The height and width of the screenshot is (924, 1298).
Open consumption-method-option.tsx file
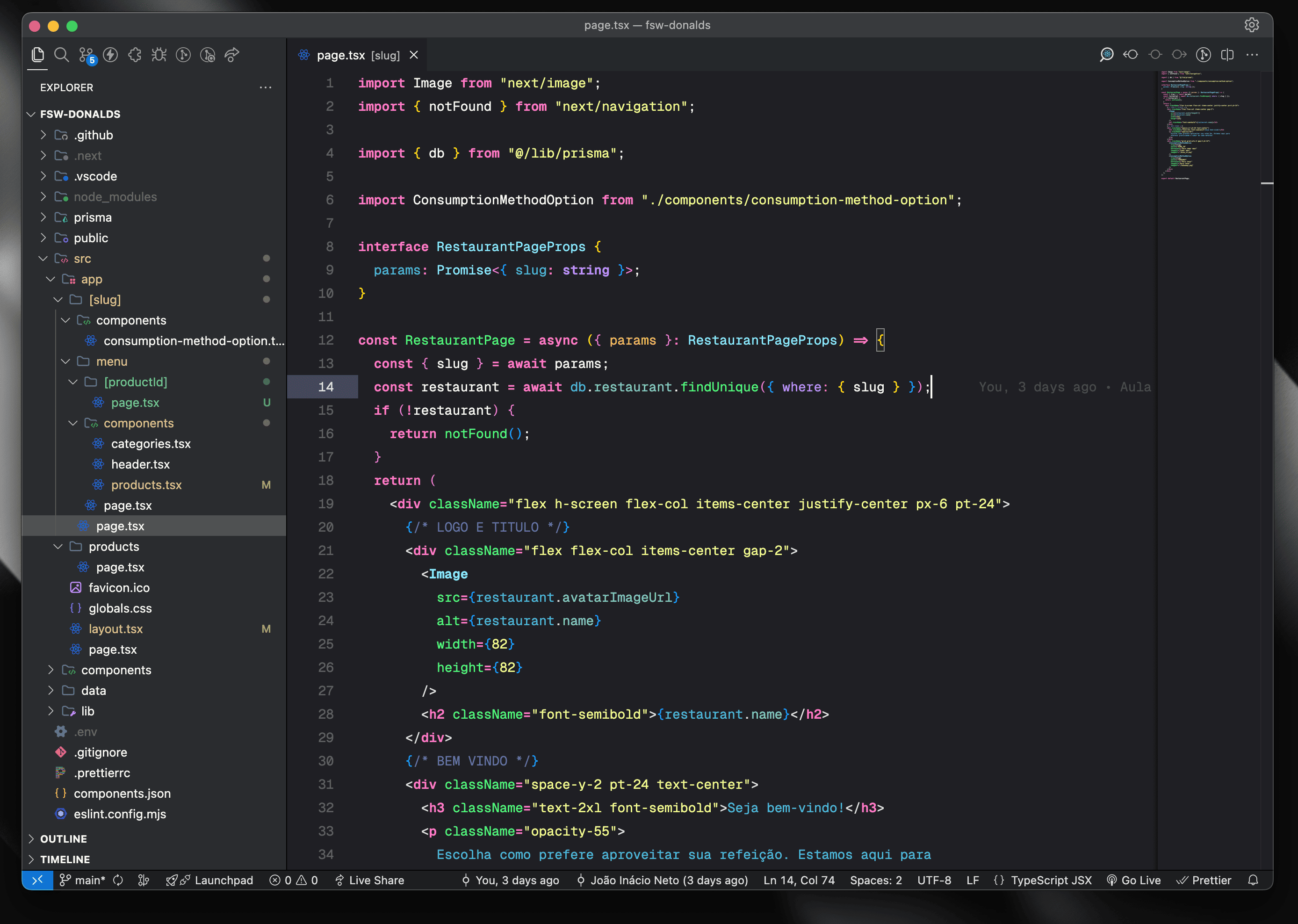pyautogui.click(x=194, y=341)
